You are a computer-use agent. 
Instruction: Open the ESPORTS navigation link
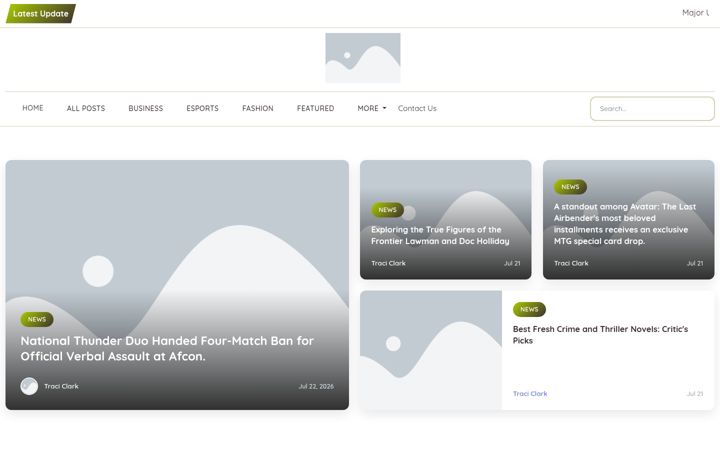[202, 108]
